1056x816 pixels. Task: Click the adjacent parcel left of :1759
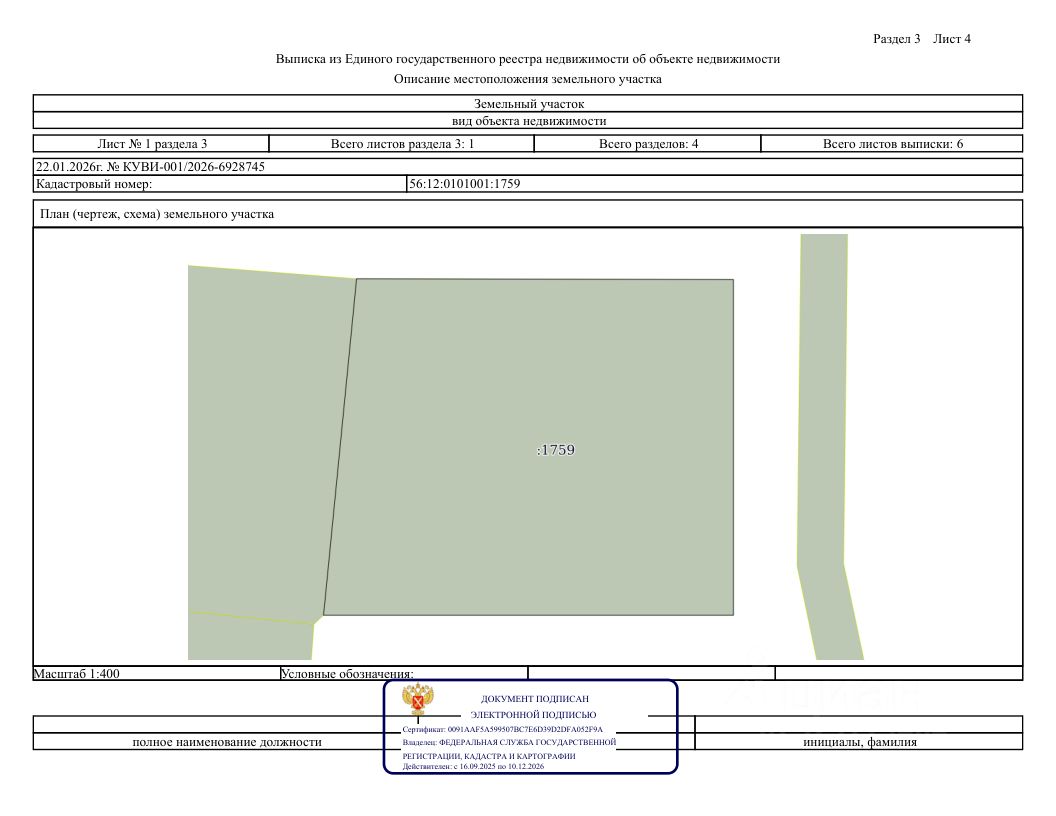click(263, 444)
